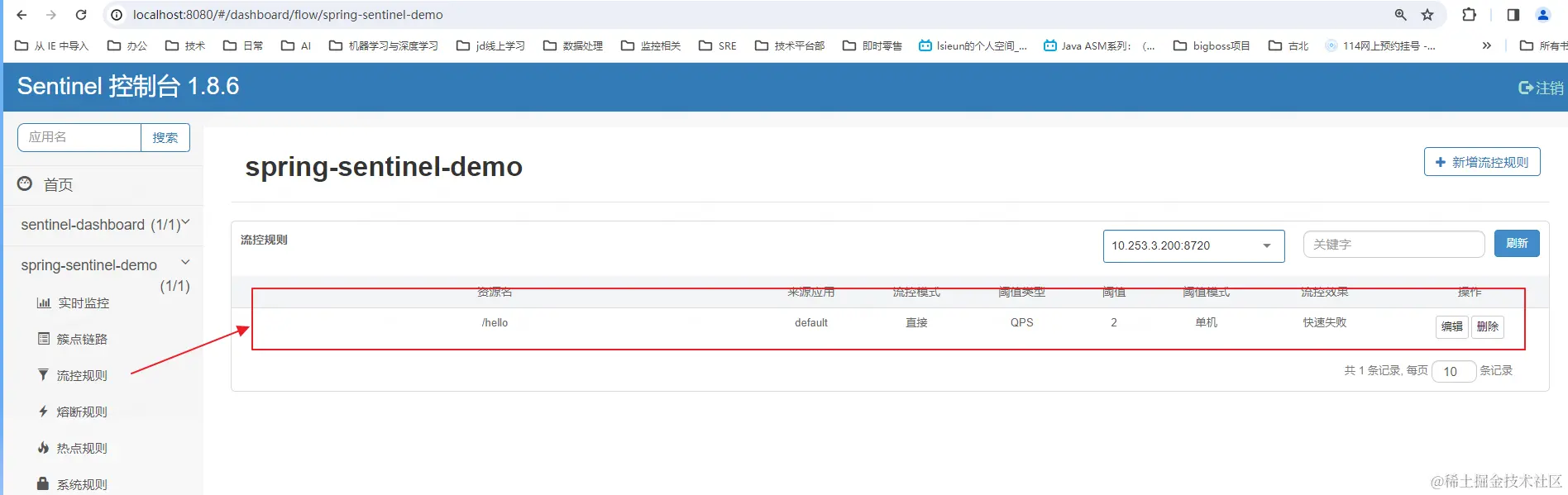Open 技术 bookmark folder
This screenshot has width=1568, height=495.
[185, 45]
